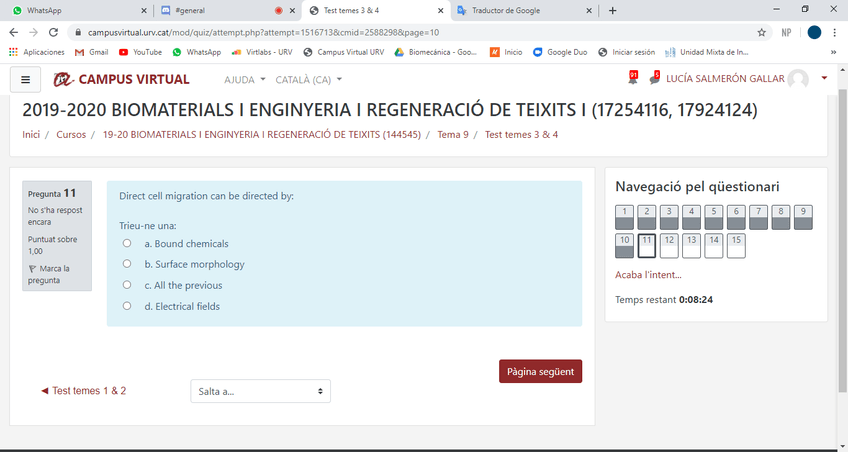Jump to question 9 in navigation
Viewport: 848px width, 452px height.
click(803, 217)
